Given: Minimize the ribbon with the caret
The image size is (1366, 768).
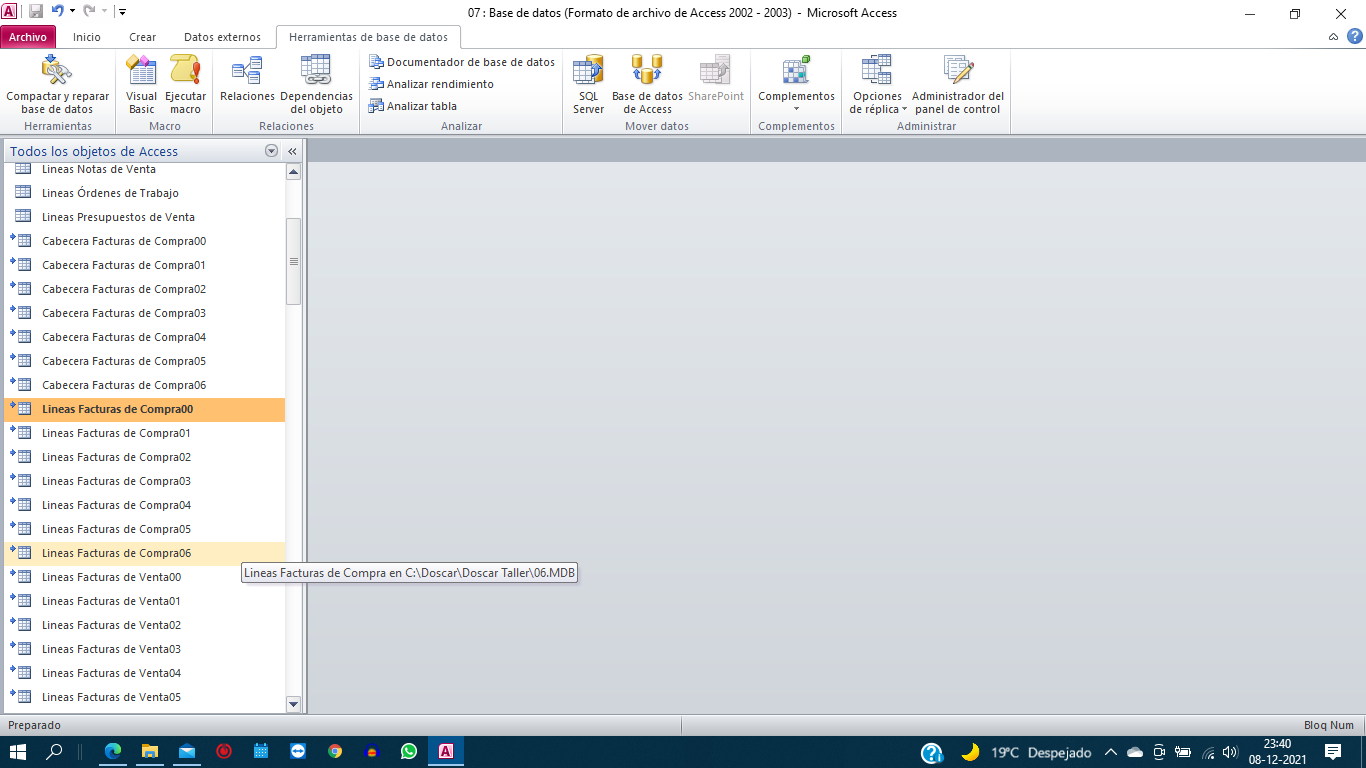Looking at the screenshot, I should click(x=1334, y=37).
